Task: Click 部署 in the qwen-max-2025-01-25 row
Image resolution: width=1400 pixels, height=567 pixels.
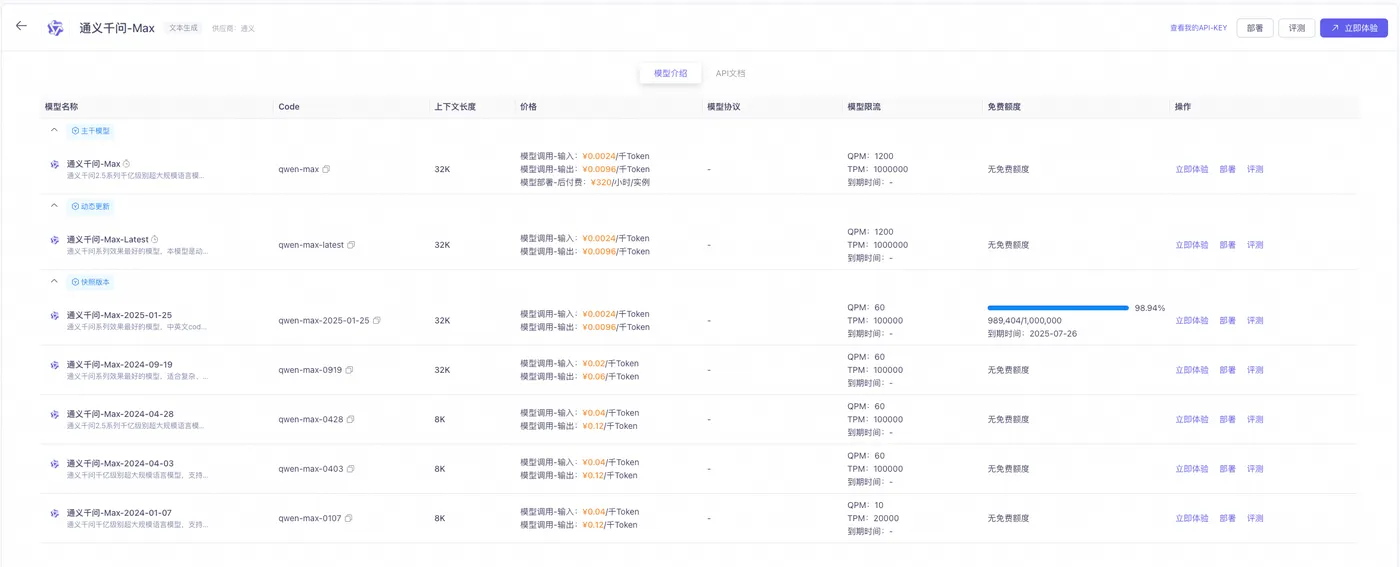Action: pyautogui.click(x=1228, y=321)
